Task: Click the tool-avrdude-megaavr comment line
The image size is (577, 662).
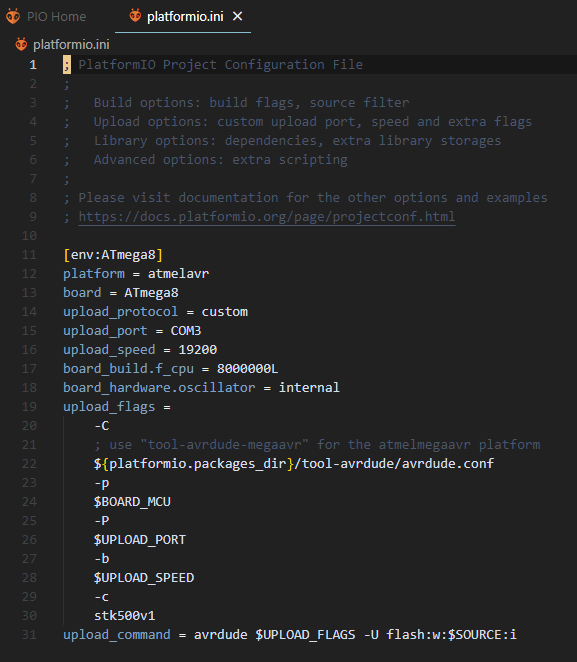Action: pyautogui.click(x=317, y=445)
